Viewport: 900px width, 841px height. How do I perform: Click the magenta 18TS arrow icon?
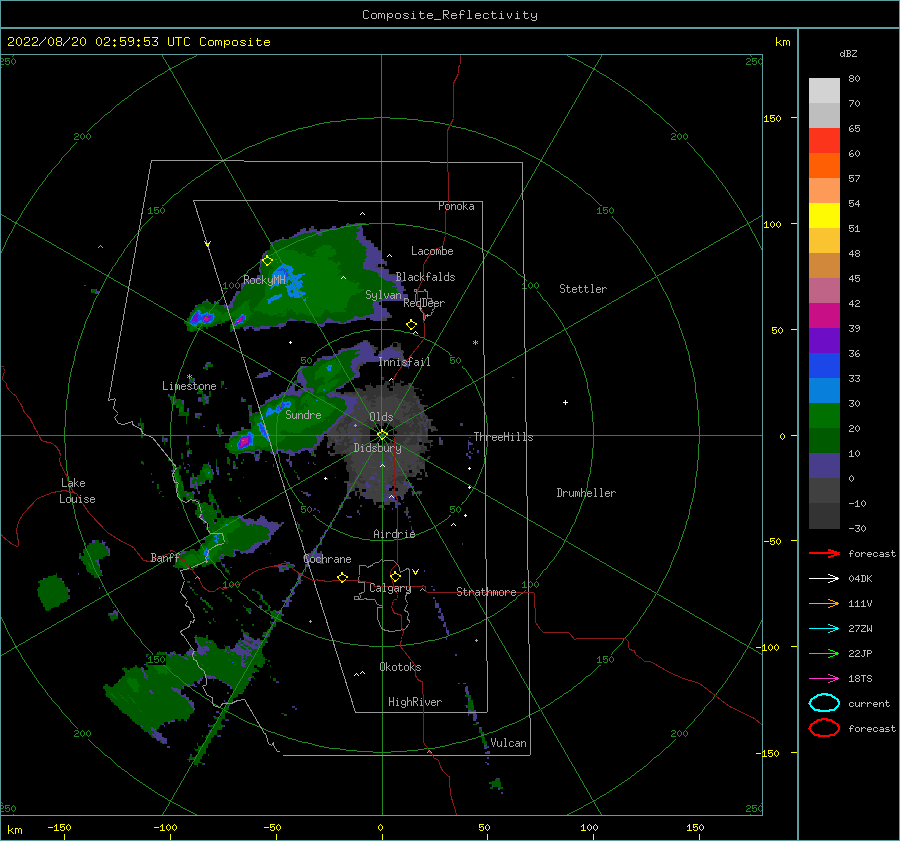[824, 679]
